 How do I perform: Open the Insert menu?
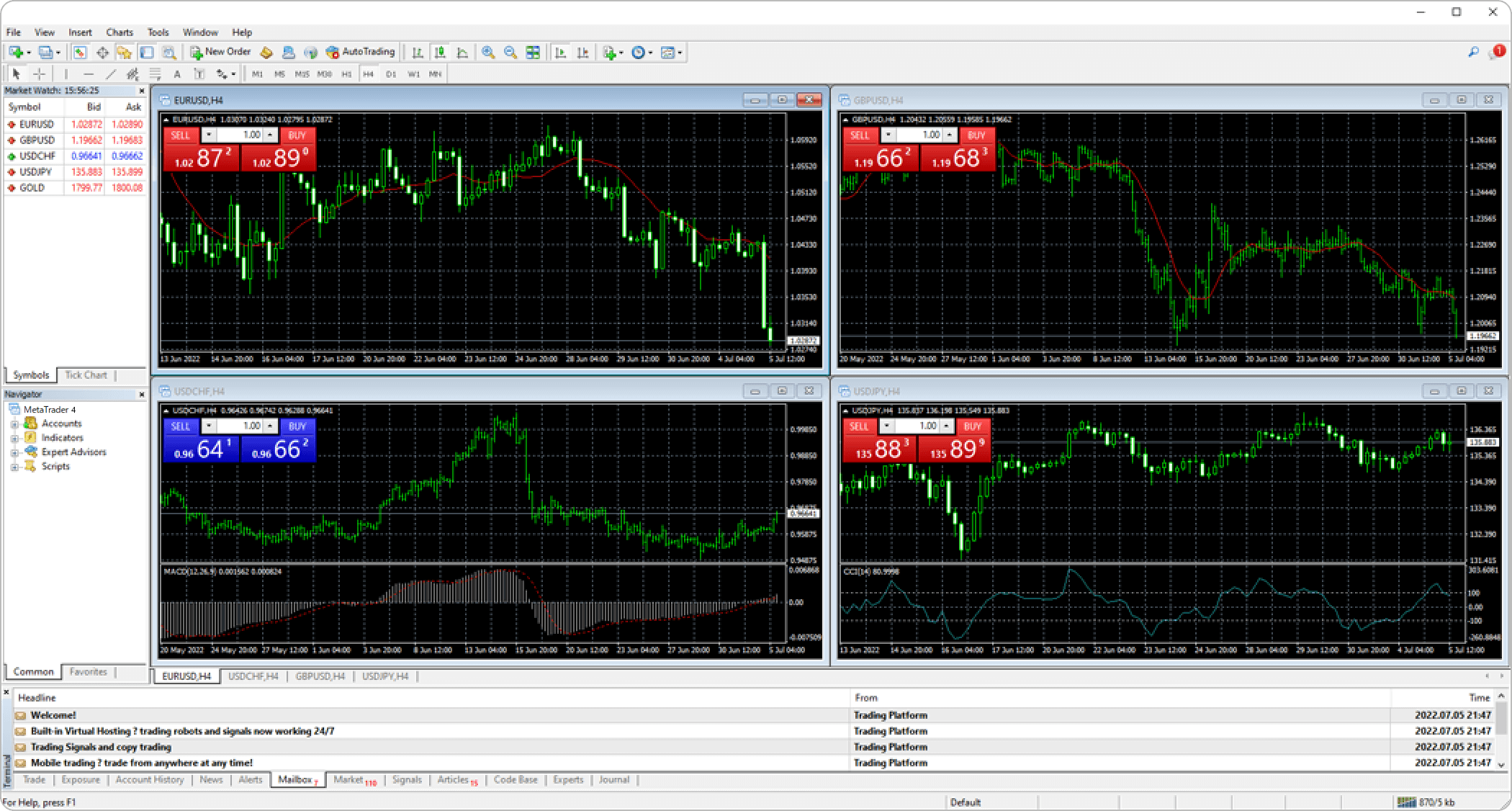tap(80, 32)
